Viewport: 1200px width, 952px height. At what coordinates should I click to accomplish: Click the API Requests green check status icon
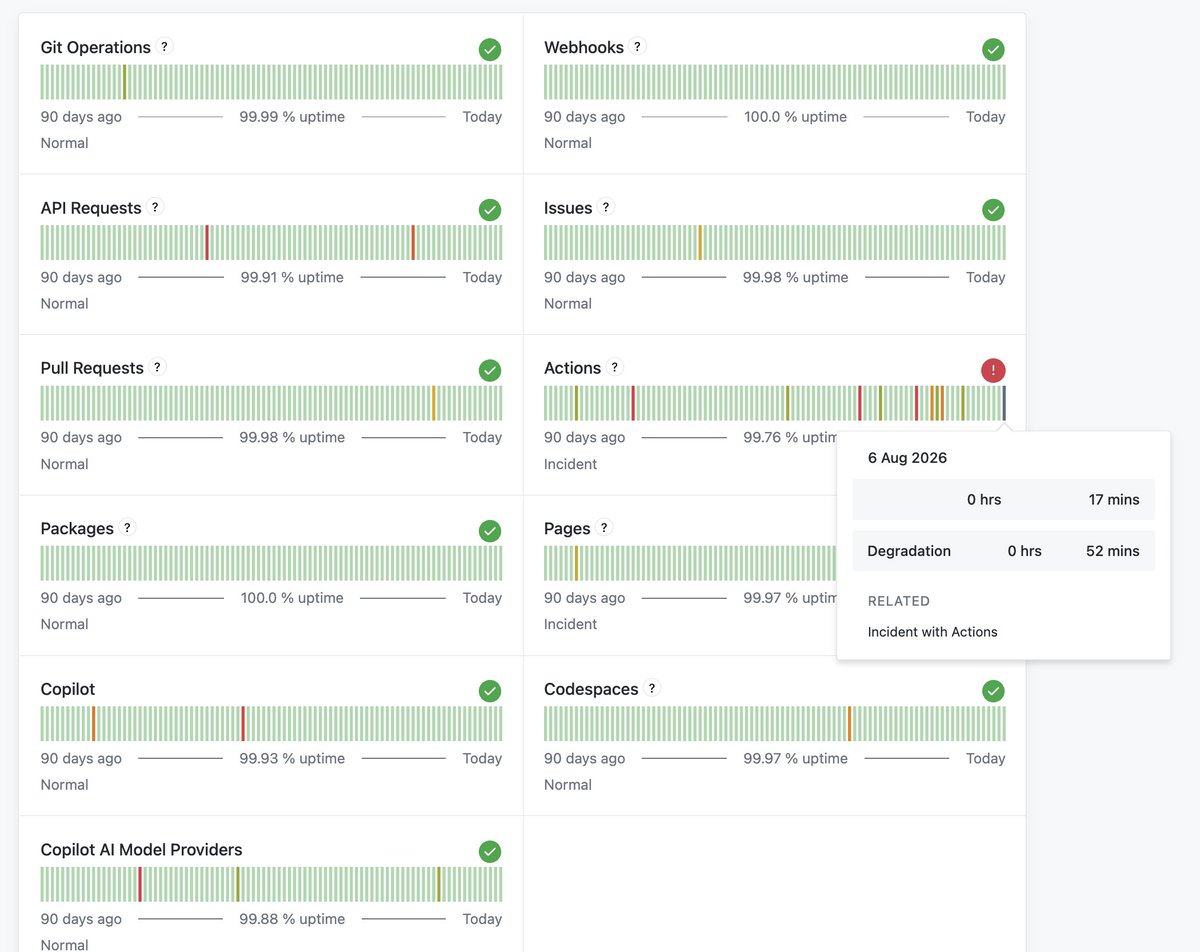coord(490,210)
